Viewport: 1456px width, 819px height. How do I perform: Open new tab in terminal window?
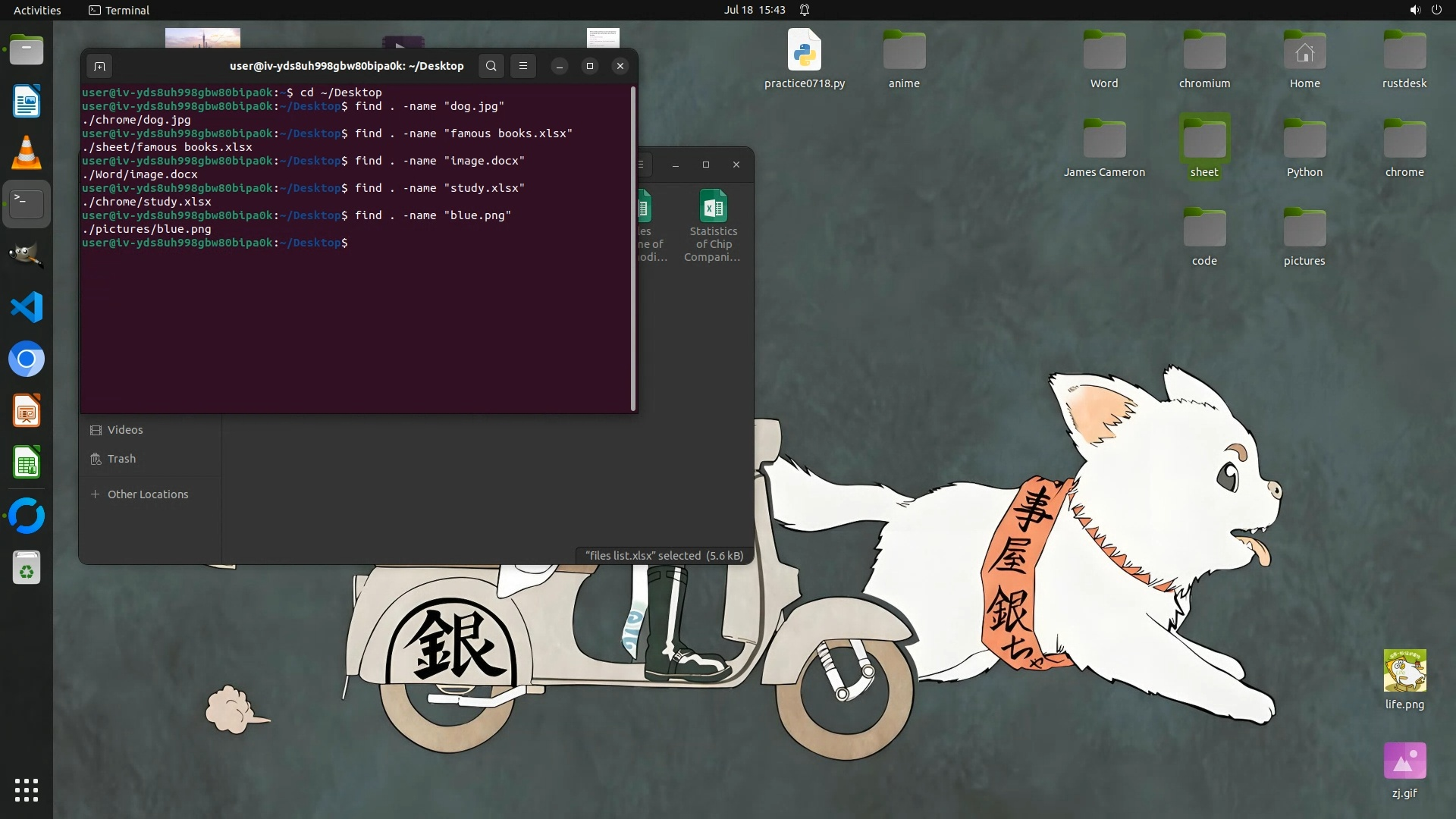coord(99,67)
